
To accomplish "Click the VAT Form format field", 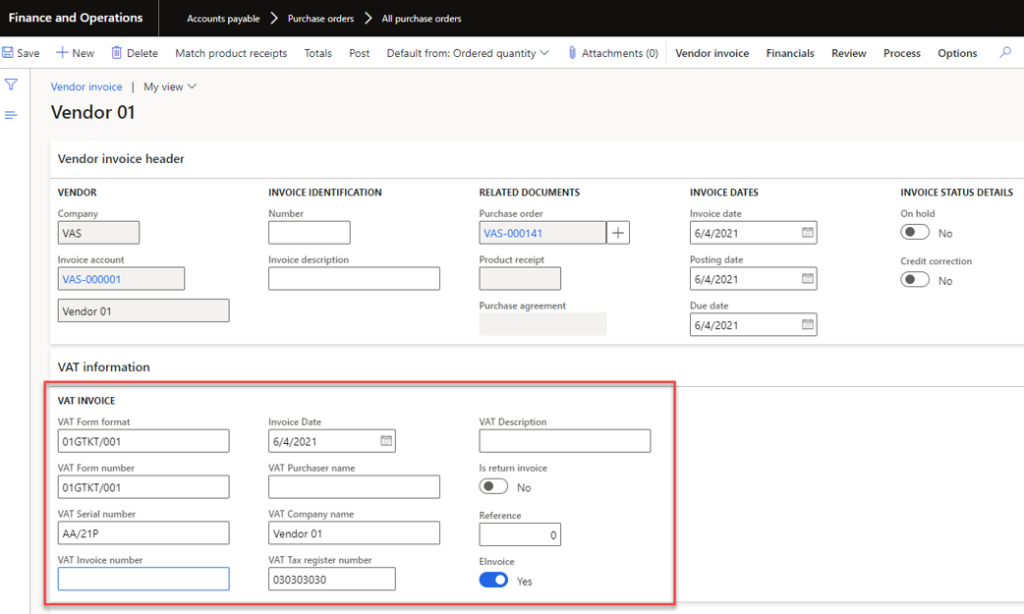I will click(x=143, y=441).
